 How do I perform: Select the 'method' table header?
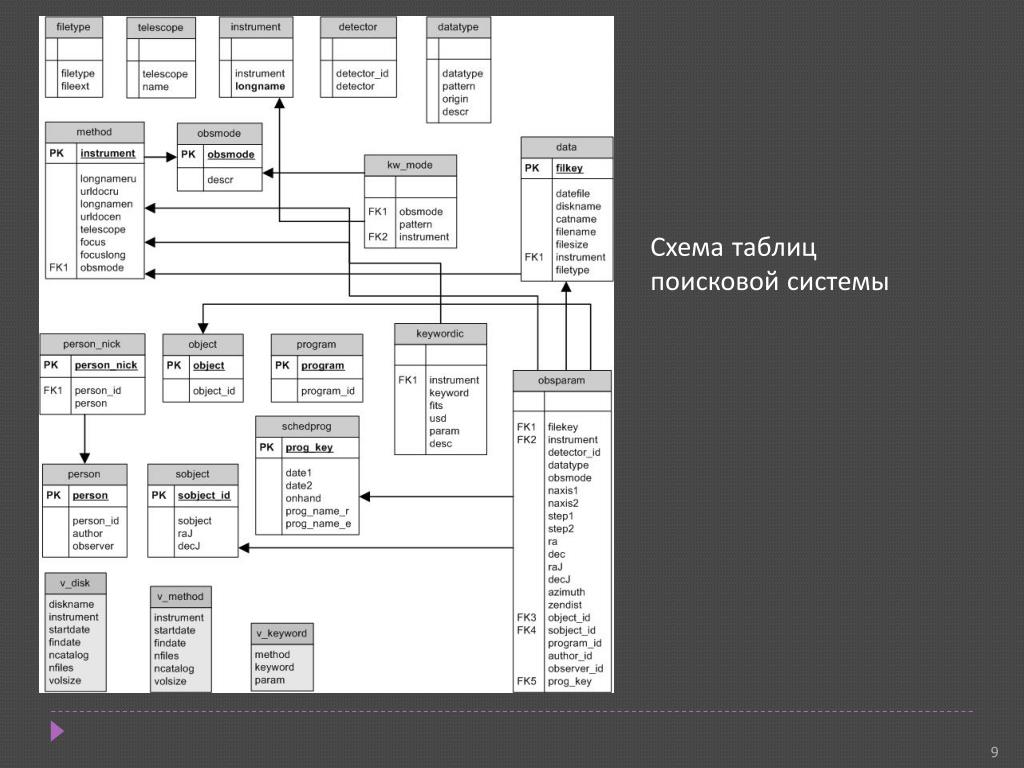point(95,132)
